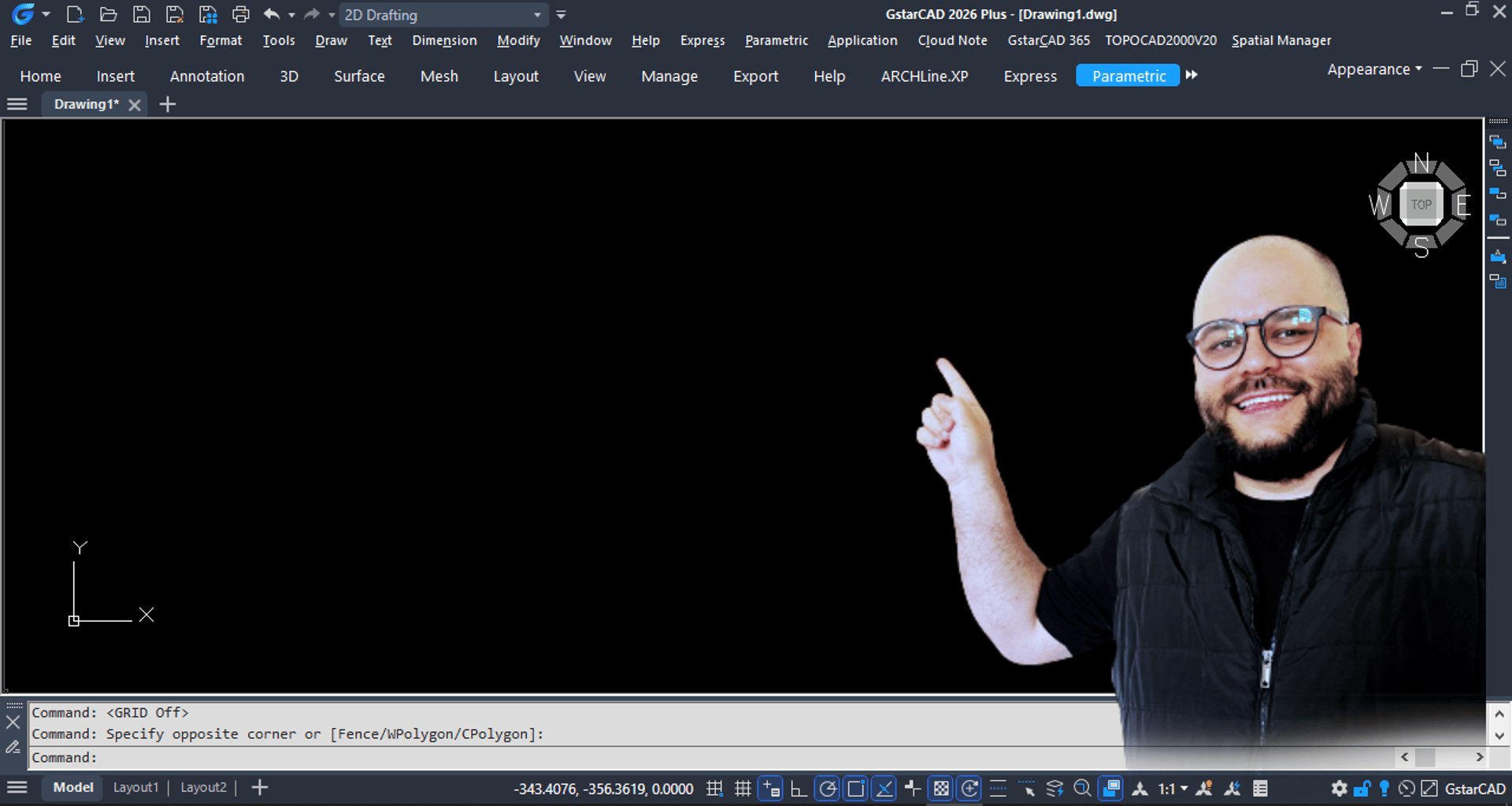
Task: Click the Undo arrow icon
Action: (271, 14)
